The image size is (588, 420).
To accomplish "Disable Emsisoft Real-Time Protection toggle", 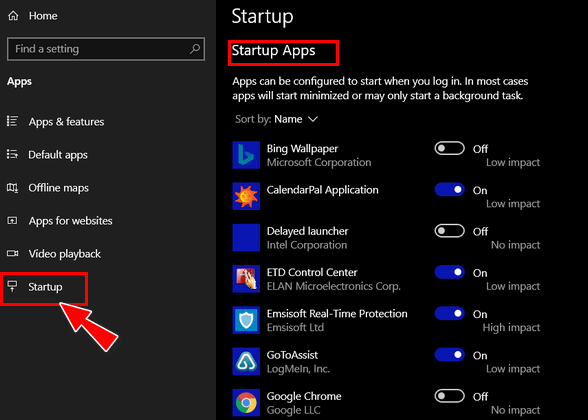I will 449,313.
